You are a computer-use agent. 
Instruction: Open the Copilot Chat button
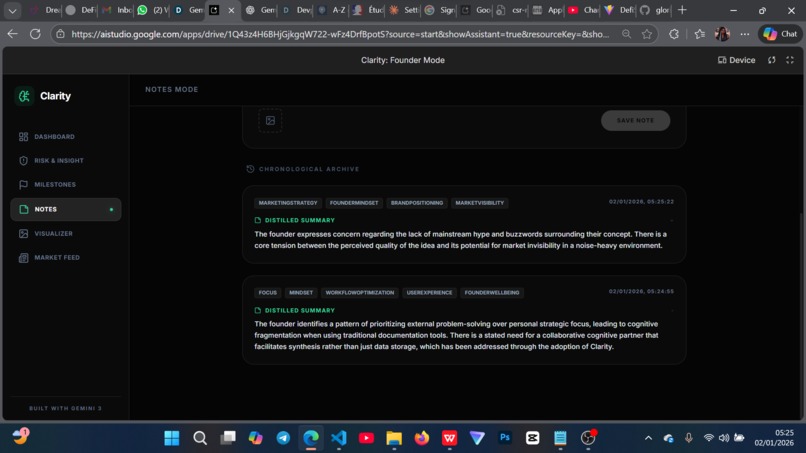(780, 34)
